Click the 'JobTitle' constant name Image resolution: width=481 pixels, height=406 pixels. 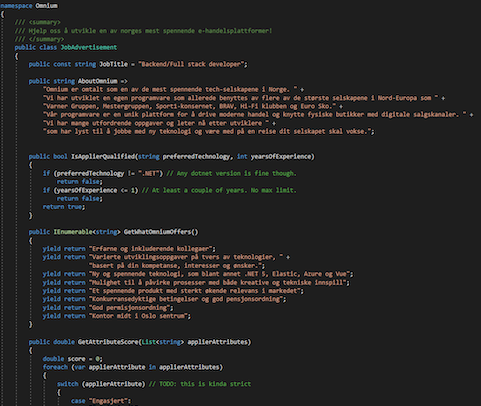click(113, 64)
